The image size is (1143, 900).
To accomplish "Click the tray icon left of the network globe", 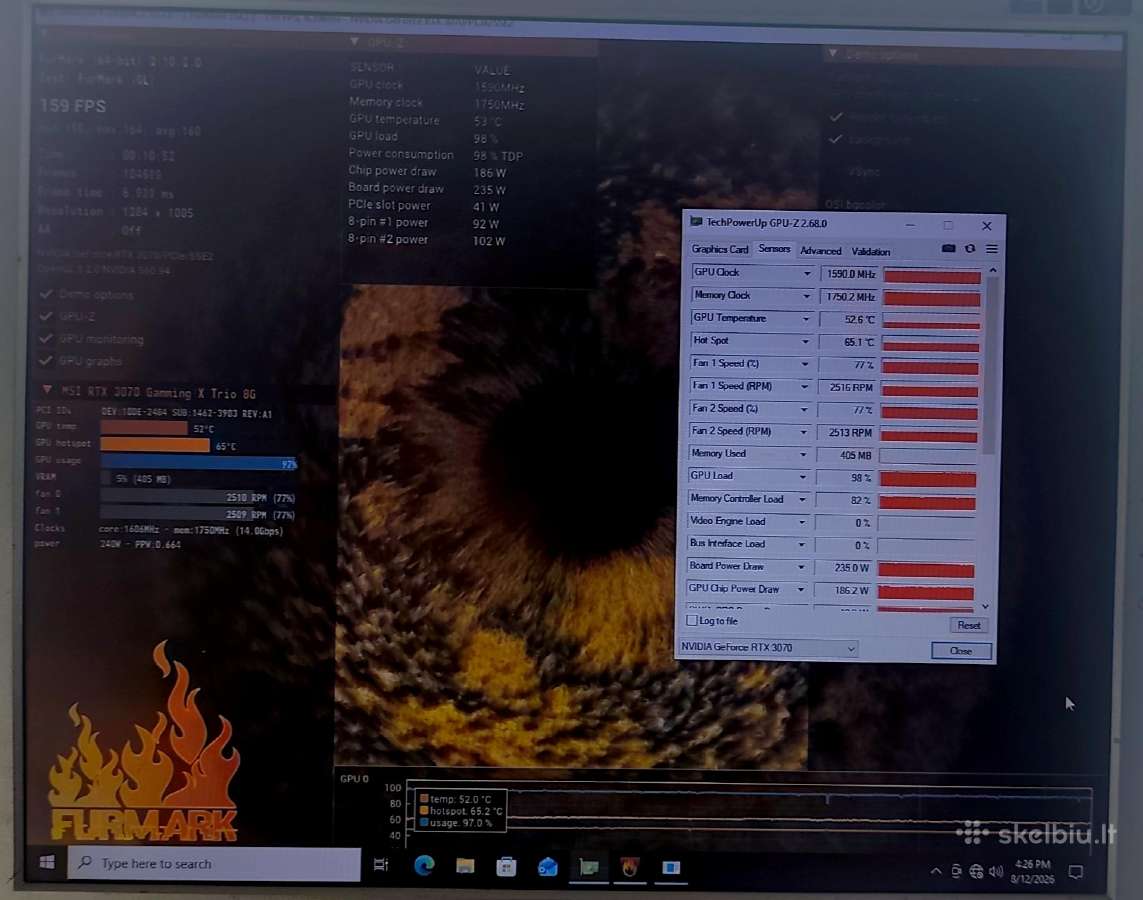I will pyautogui.click(x=956, y=872).
